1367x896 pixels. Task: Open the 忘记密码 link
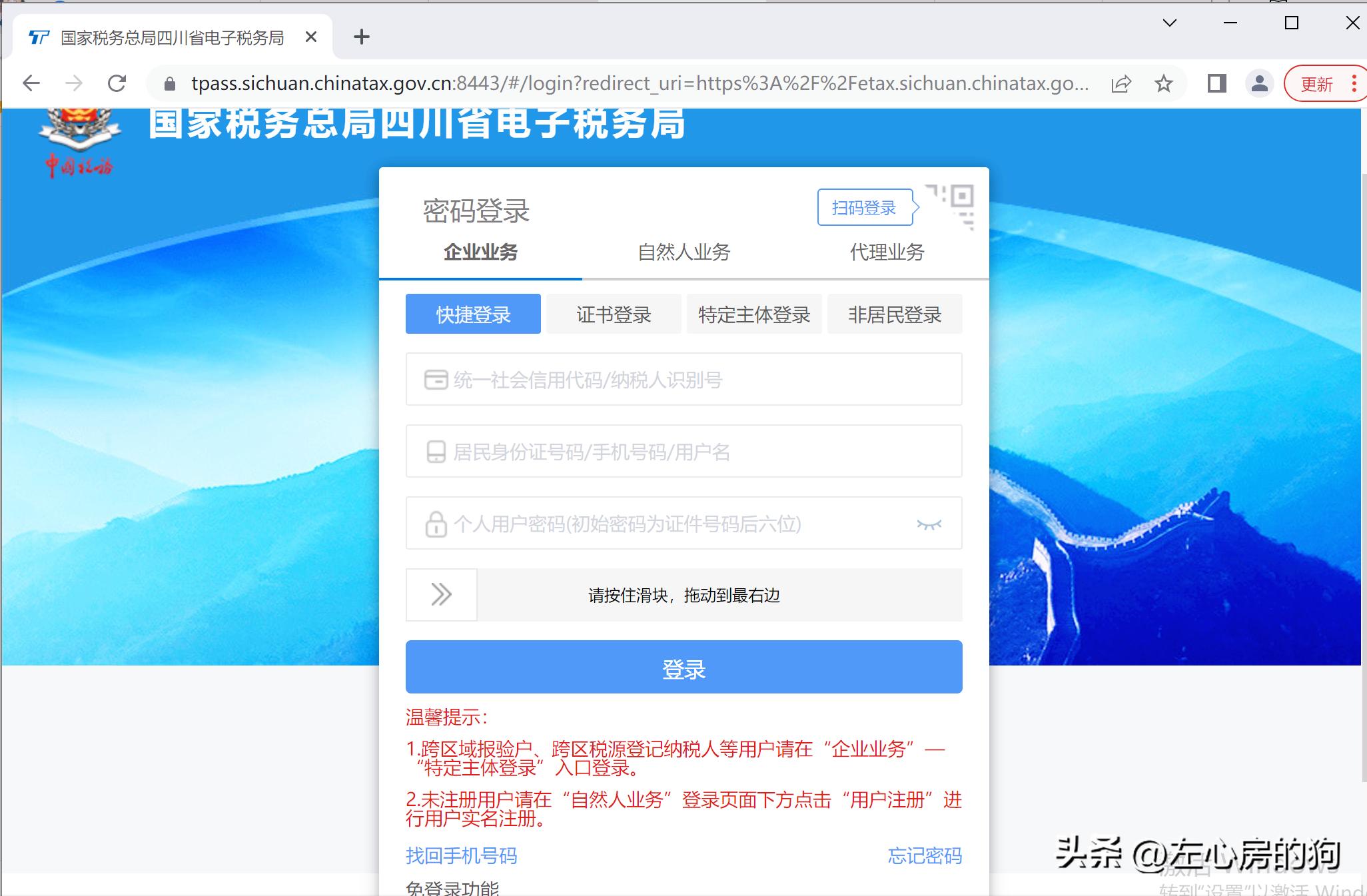coord(925,856)
